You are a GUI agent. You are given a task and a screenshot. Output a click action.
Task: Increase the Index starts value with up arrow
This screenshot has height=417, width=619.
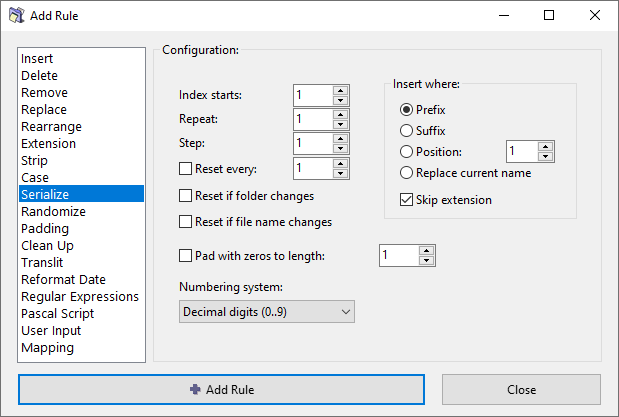[340, 90]
